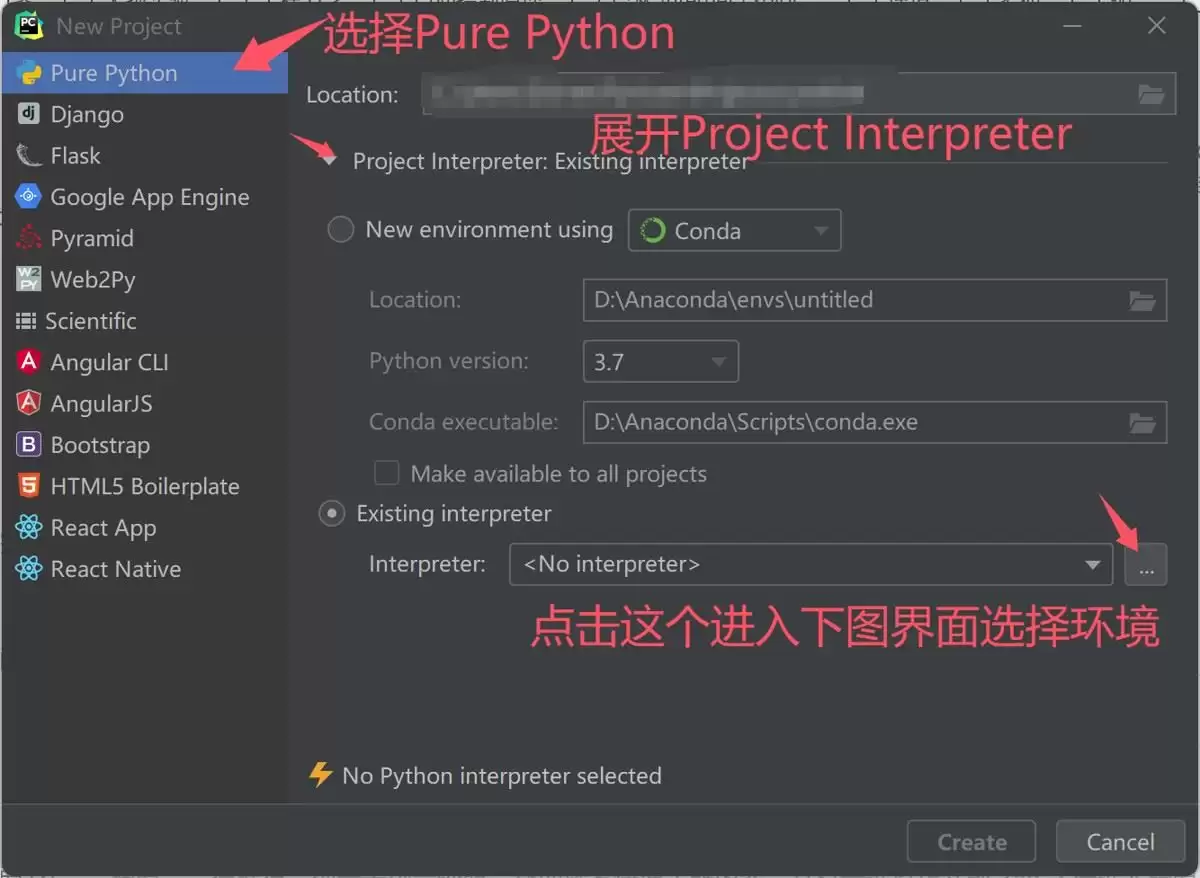Select Web2Py project type label
Screen dimensions: 1200x878
coord(93,279)
